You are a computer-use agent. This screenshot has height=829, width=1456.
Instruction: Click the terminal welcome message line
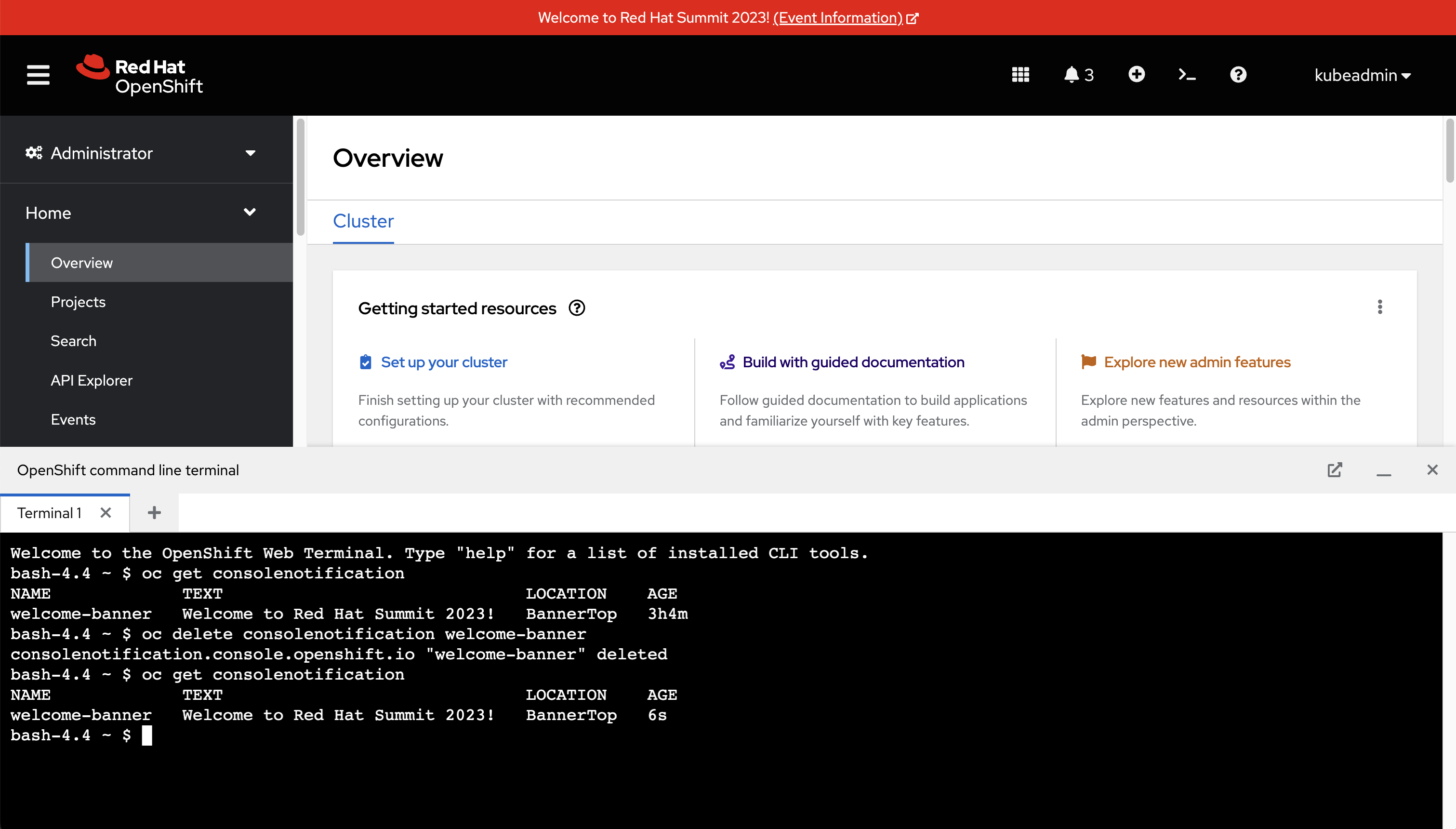point(439,553)
